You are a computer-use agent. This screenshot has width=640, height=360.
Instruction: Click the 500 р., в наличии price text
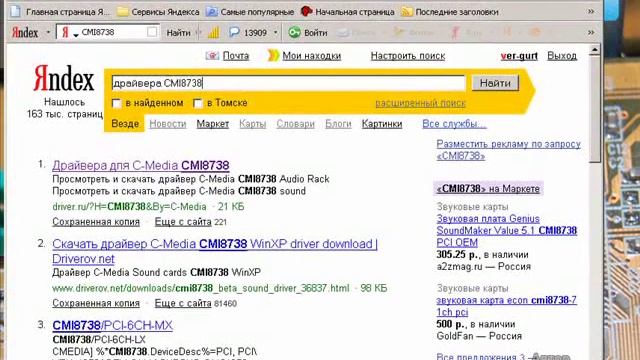(476, 324)
